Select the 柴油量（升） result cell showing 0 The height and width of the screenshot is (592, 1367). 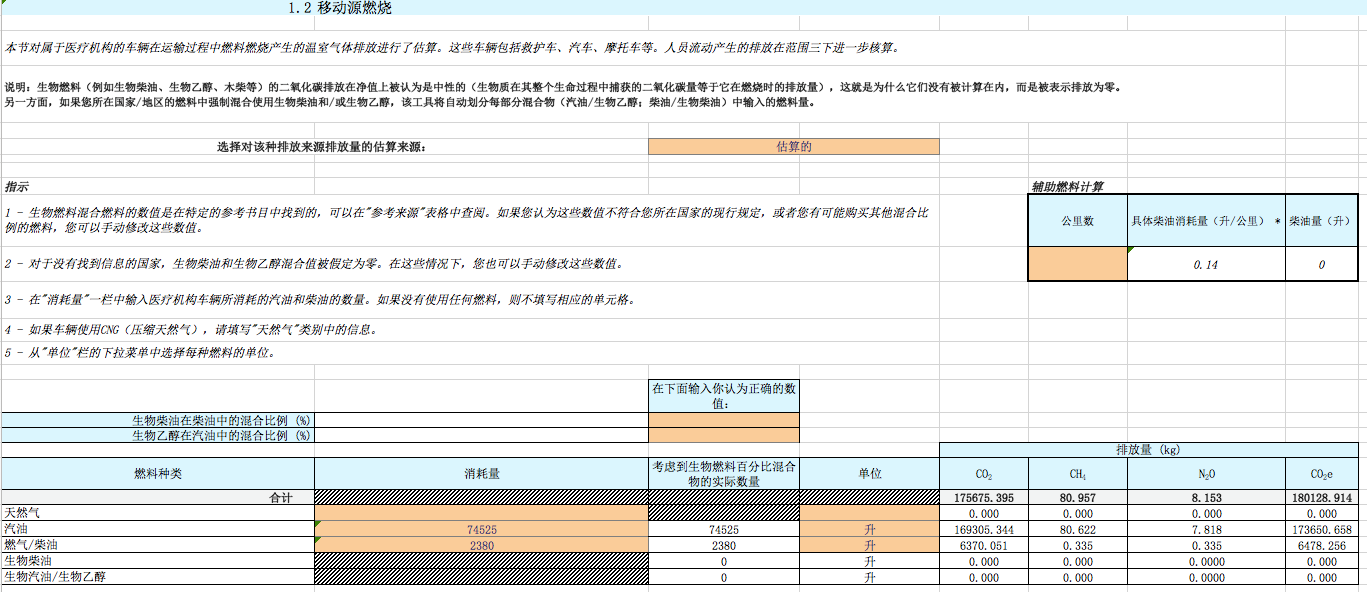click(1321, 265)
